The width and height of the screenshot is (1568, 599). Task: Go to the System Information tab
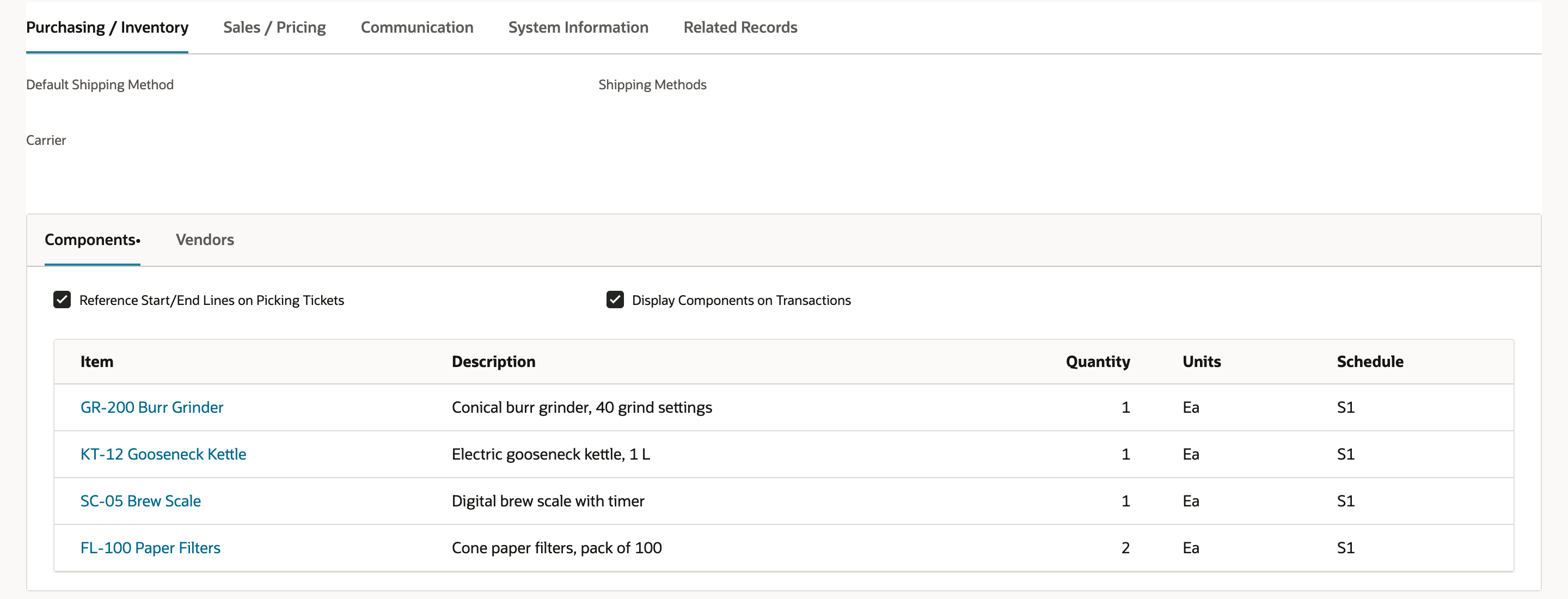tap(578, 27)
